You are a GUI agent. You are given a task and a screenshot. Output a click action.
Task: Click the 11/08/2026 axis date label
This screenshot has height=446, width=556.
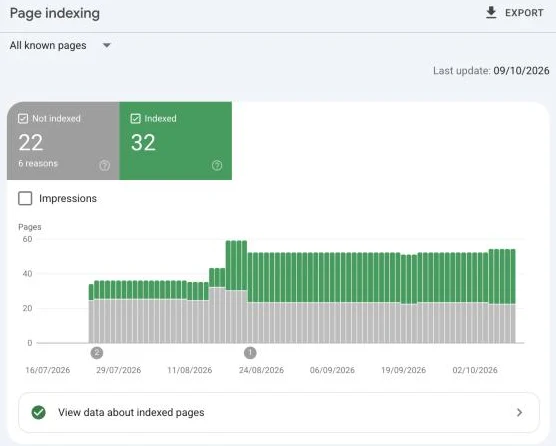pos(190,370)
